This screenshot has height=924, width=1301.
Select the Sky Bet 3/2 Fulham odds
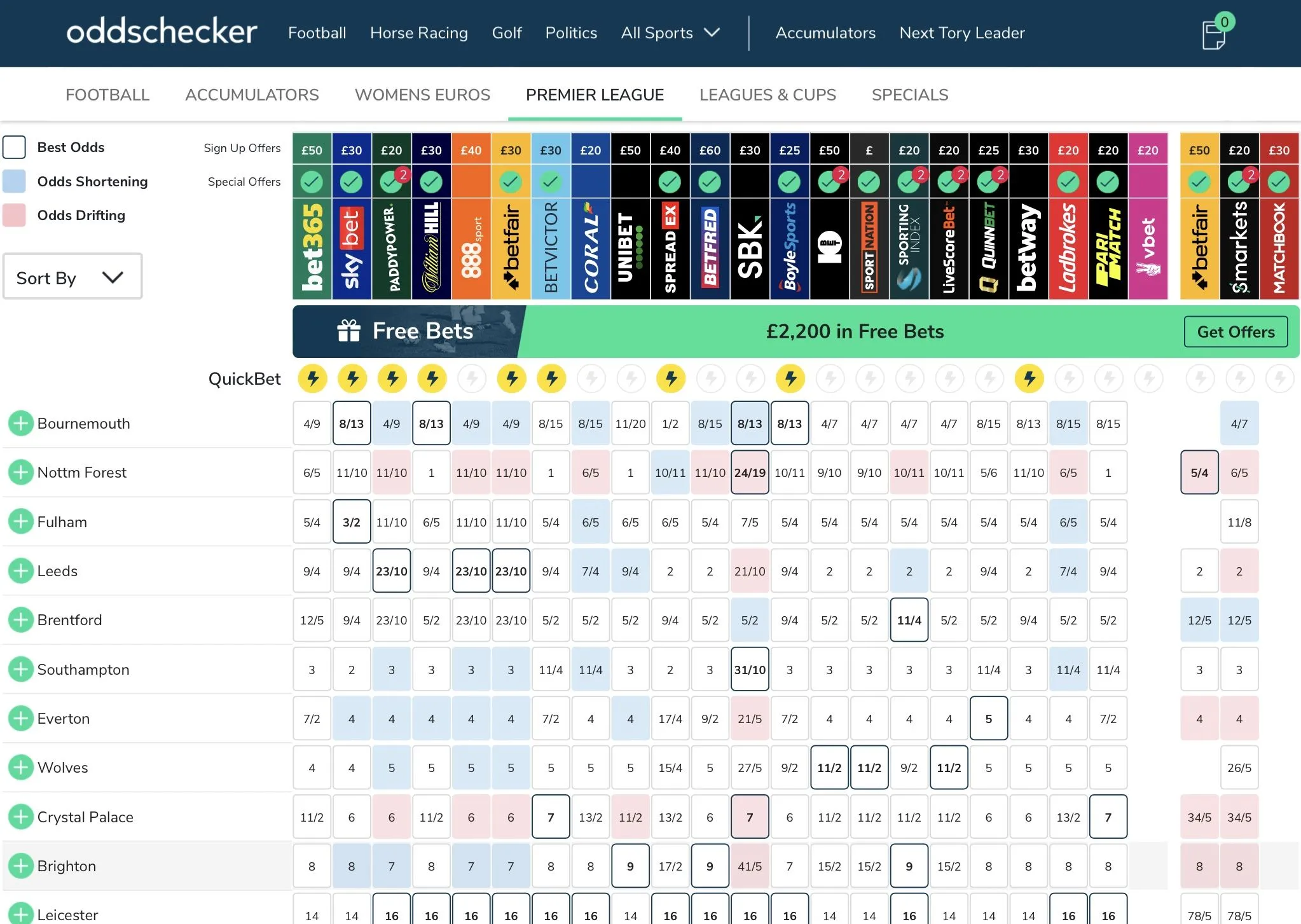(352, 522)
